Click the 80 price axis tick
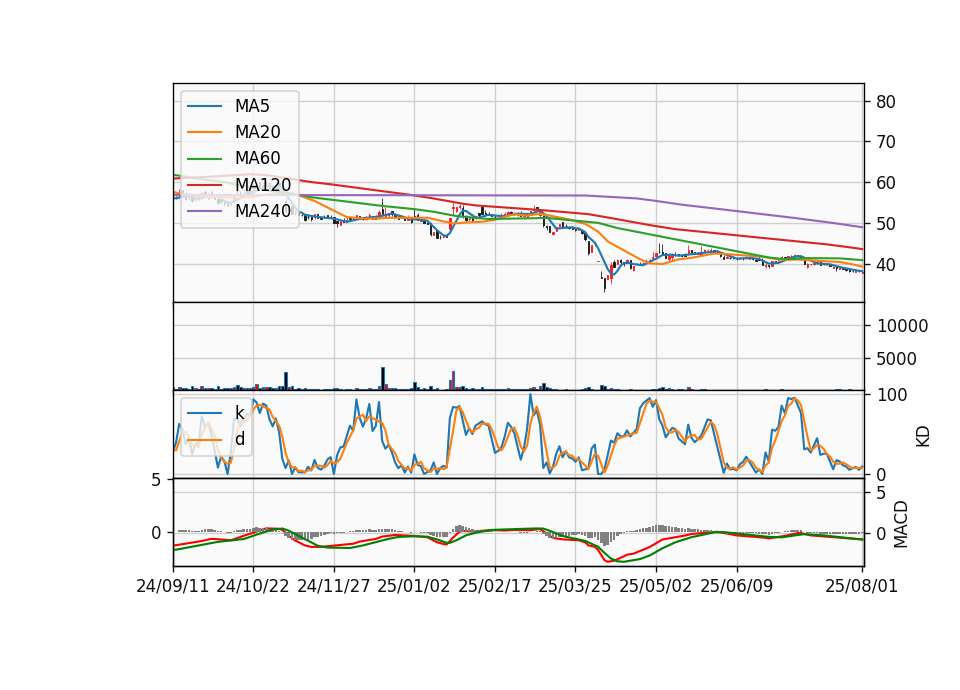This screenshot has width=960, height=690. 886,102
